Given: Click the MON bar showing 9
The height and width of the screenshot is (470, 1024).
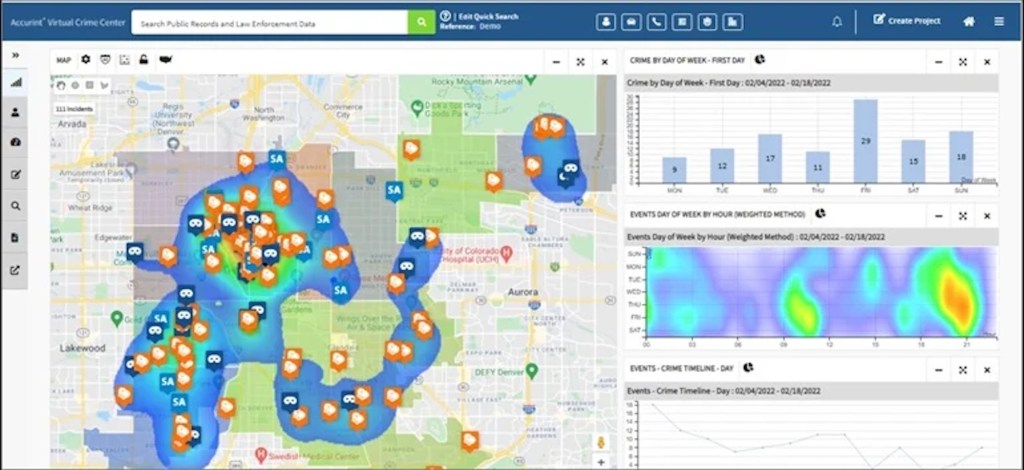Looking at the screenshot, I should [x=674, y=170].
